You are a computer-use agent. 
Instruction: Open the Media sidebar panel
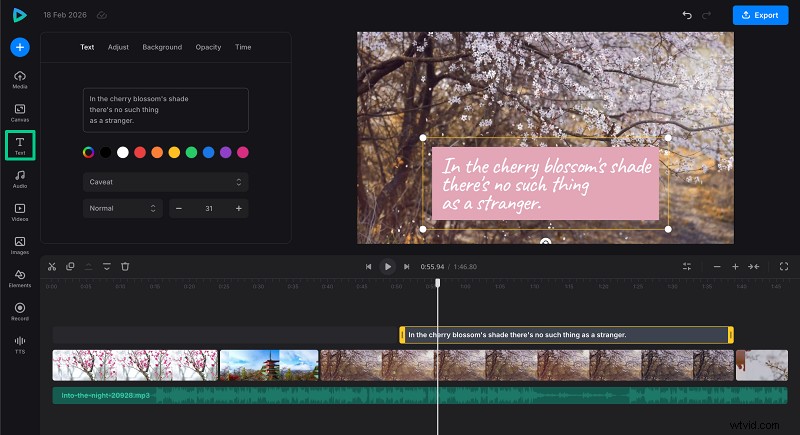[x=20, y=80]
